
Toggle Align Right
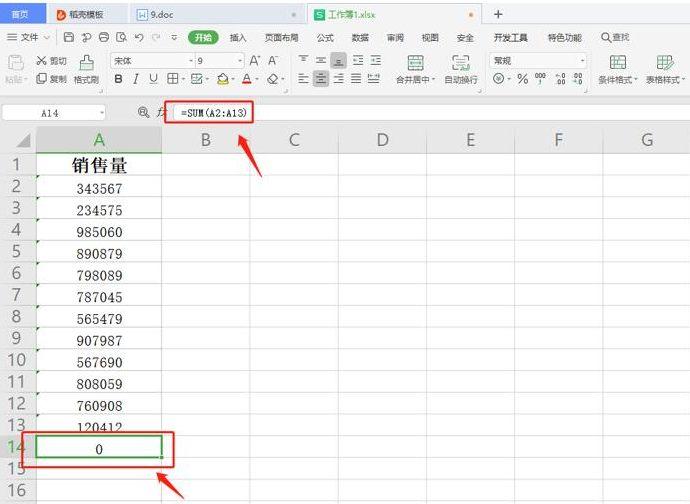(338, 79)
